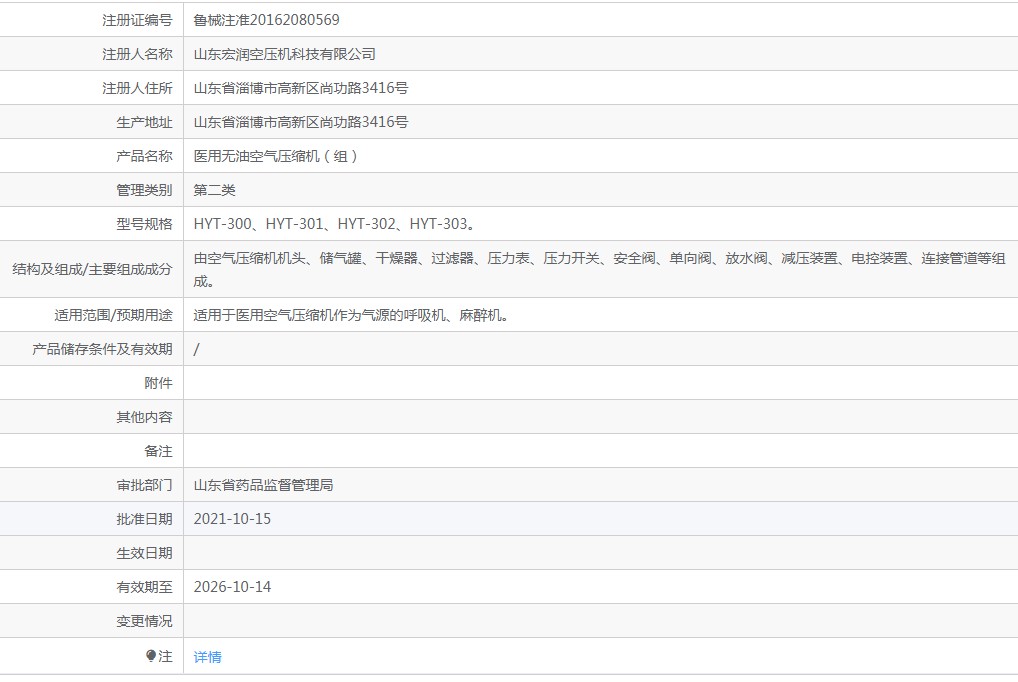The width and height of the screenshot is (1018, 682).
Task: Click the 批准日期 label
Action: pos(144,519)
